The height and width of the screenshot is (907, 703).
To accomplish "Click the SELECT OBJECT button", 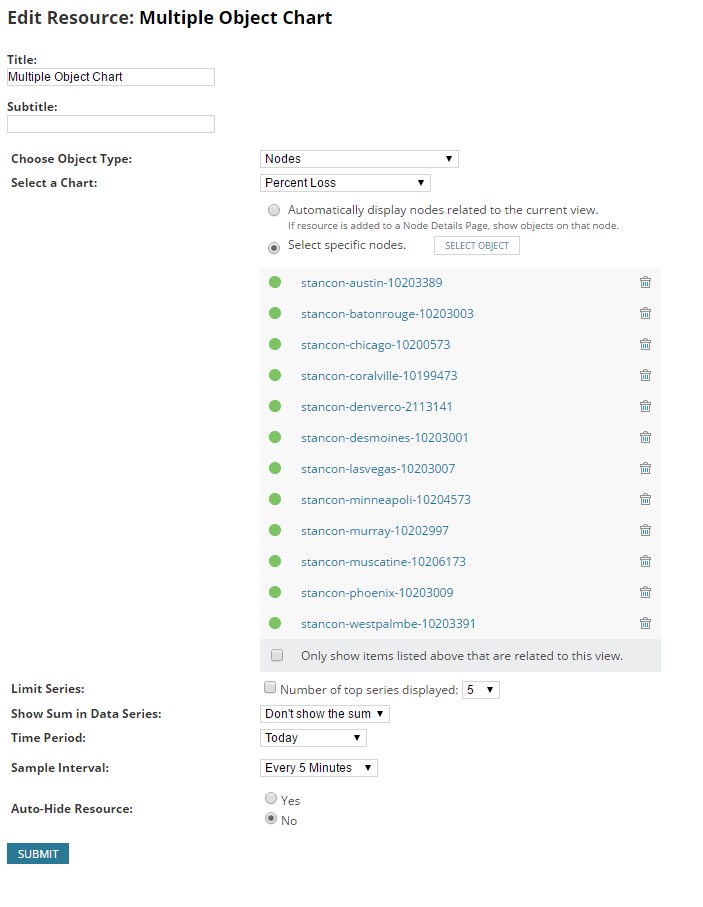I will coord(477,245).
